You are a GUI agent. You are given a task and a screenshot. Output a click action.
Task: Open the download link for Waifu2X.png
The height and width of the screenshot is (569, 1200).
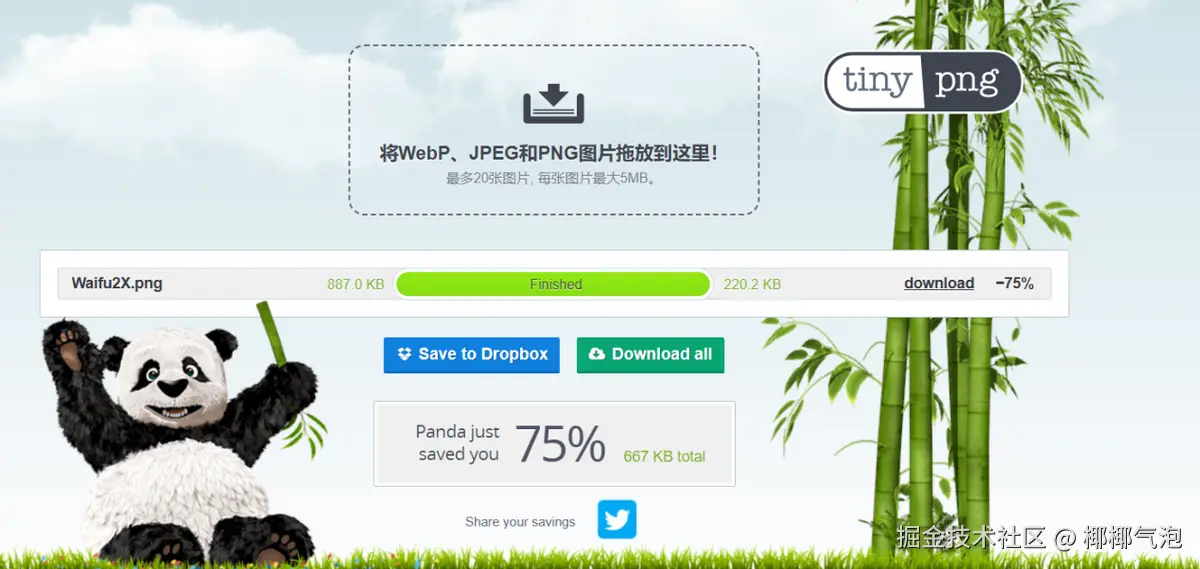tap(939, 283)
